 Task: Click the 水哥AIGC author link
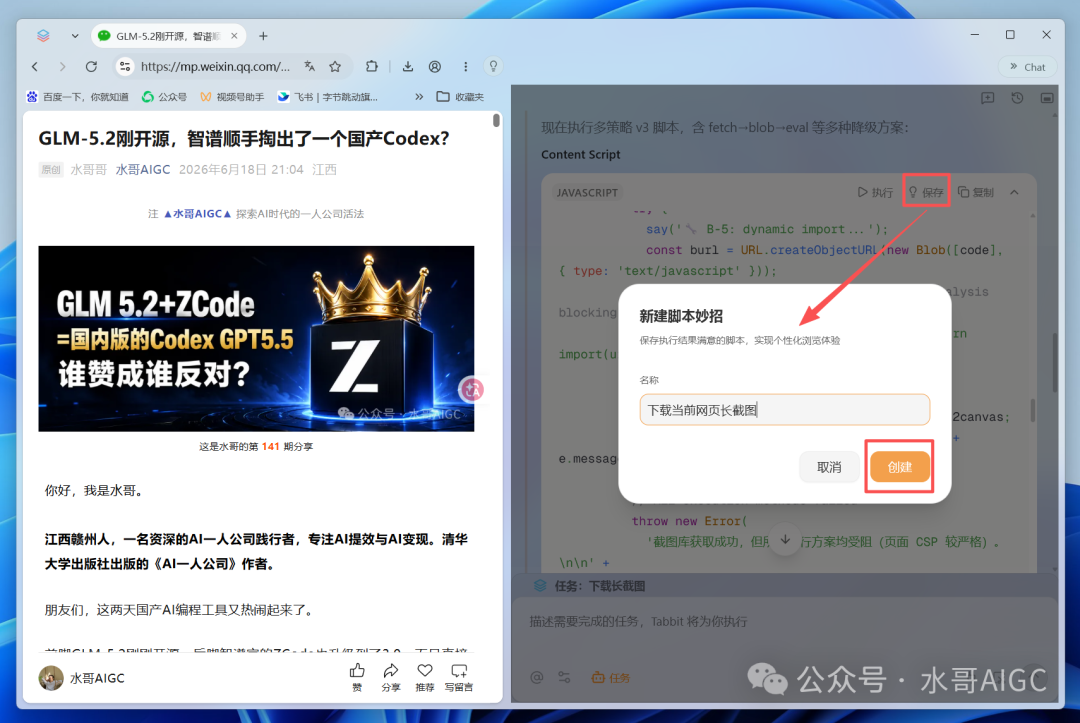143,169
